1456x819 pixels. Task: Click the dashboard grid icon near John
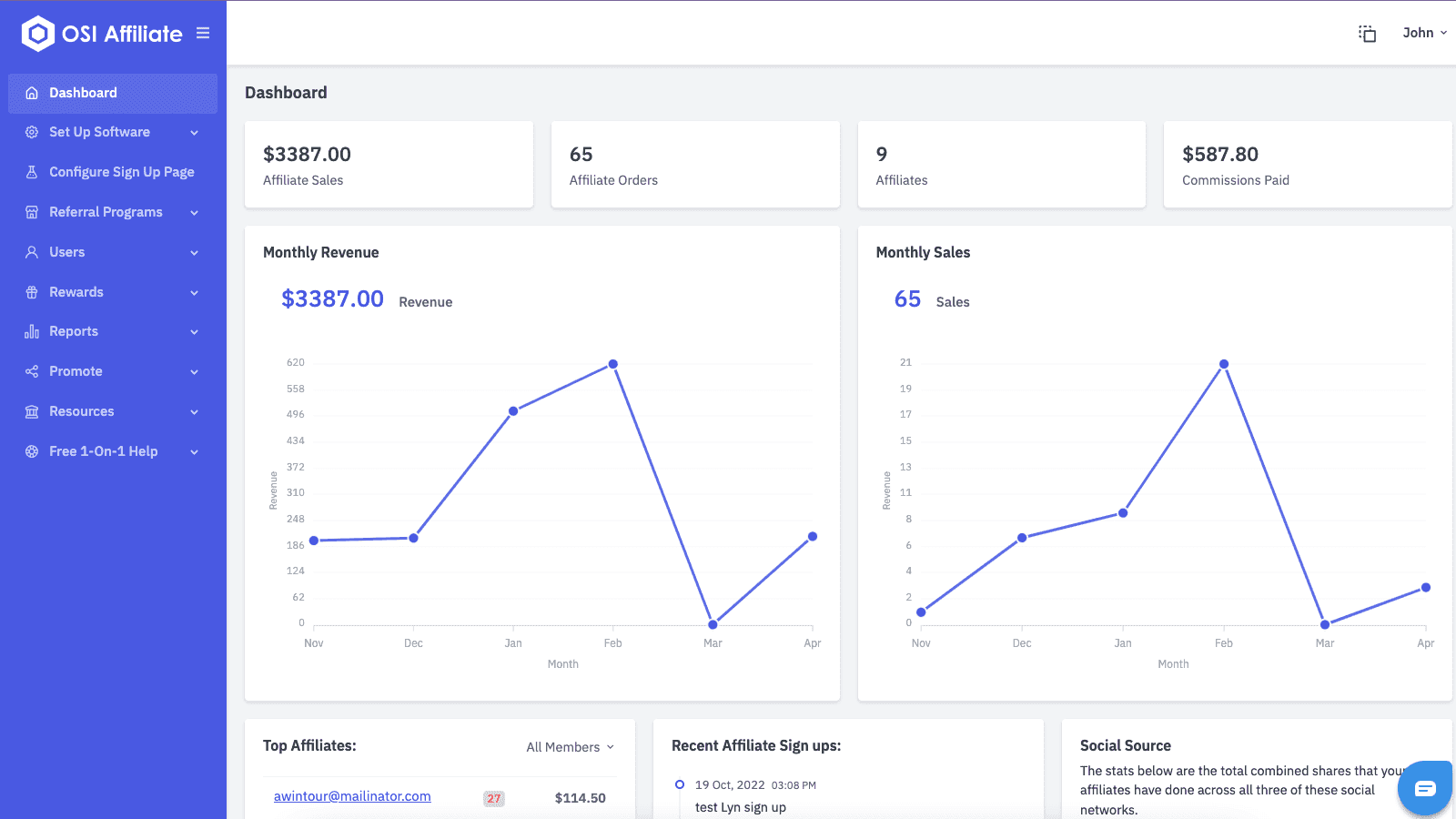click(x=1367, y=32)
